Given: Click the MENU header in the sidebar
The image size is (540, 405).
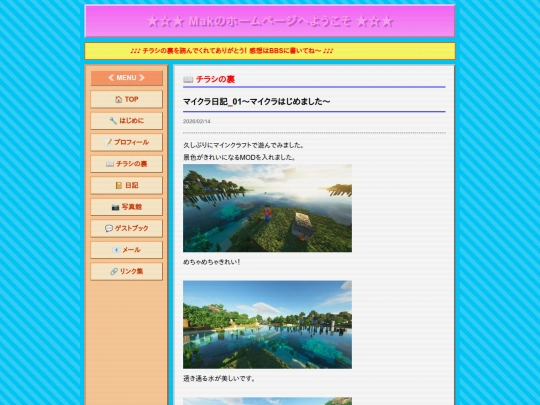Looking at the screenshot, I should click(x=126, y=78).
